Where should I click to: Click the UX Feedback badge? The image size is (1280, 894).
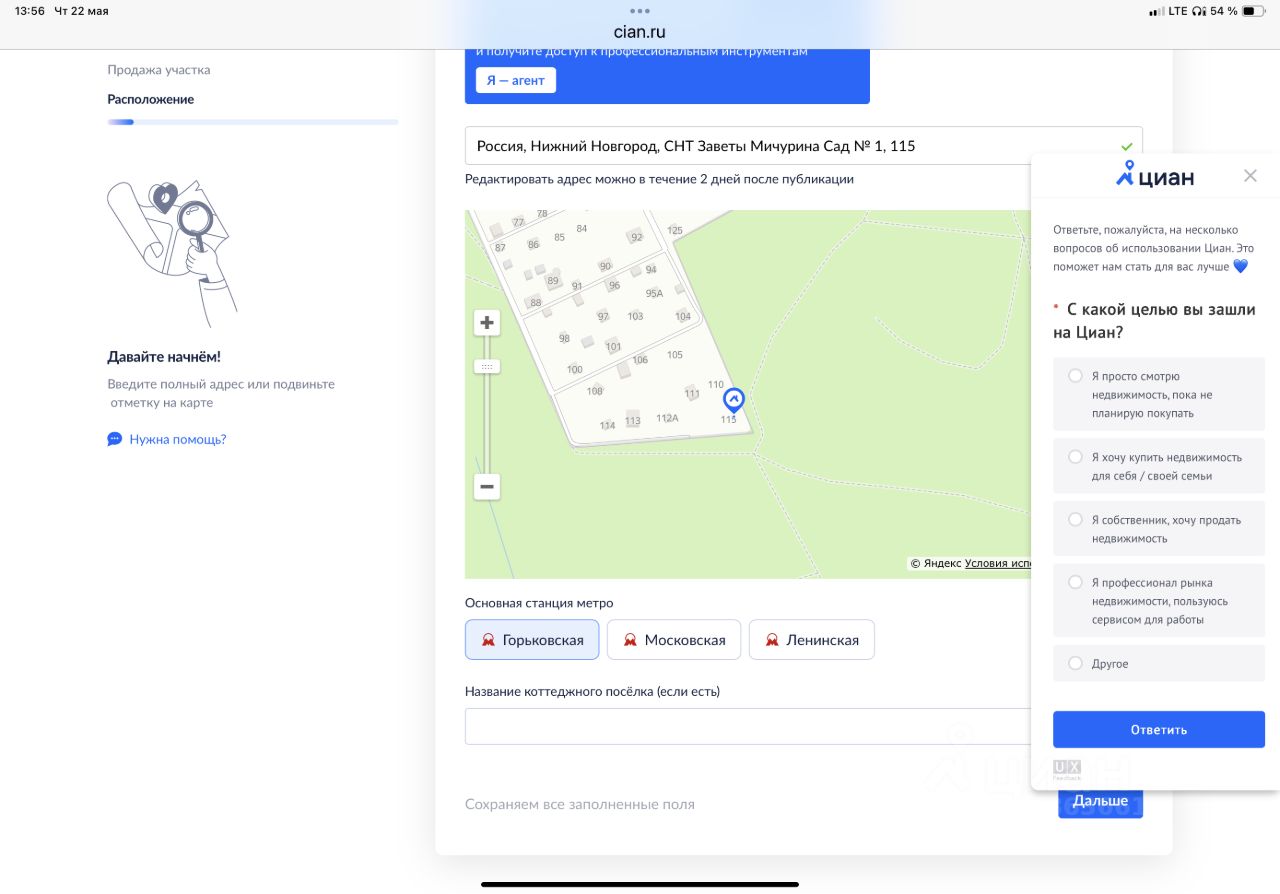1067,770
